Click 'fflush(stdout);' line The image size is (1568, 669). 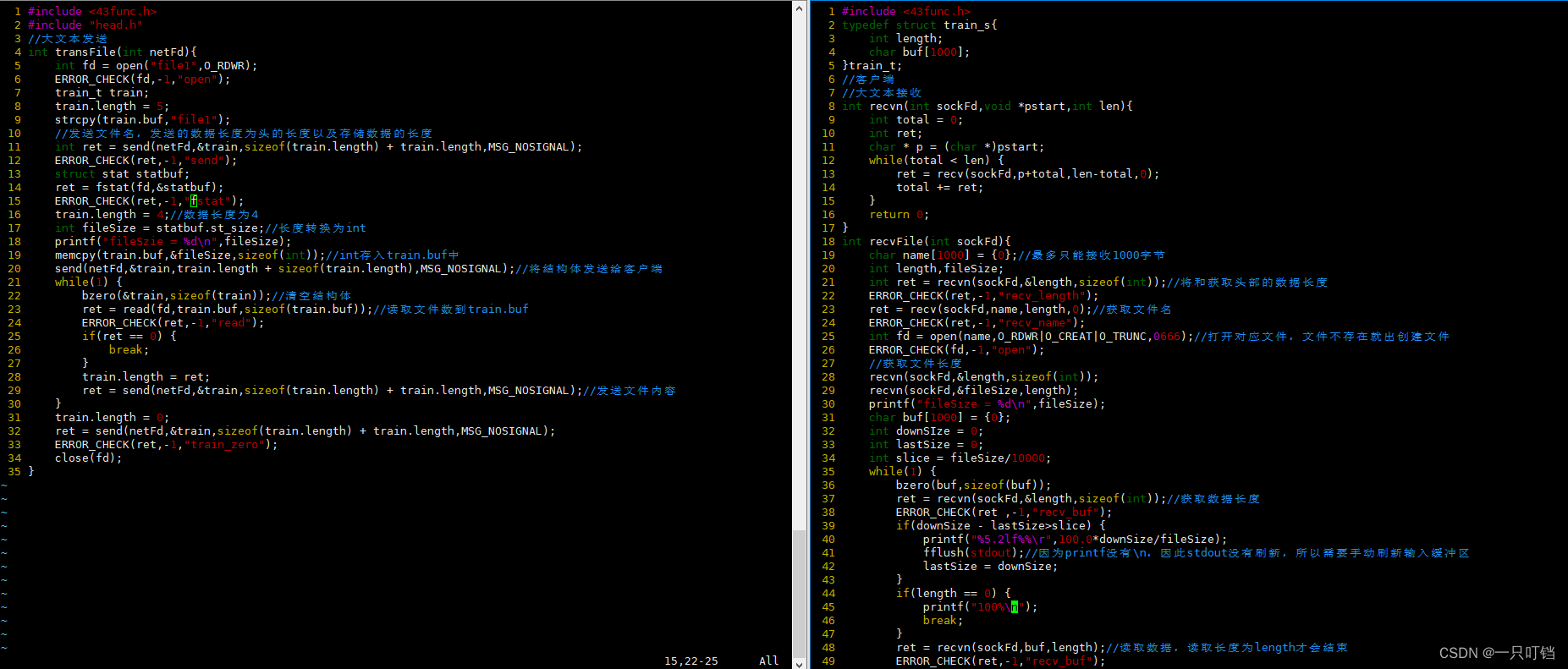[974, 553]
